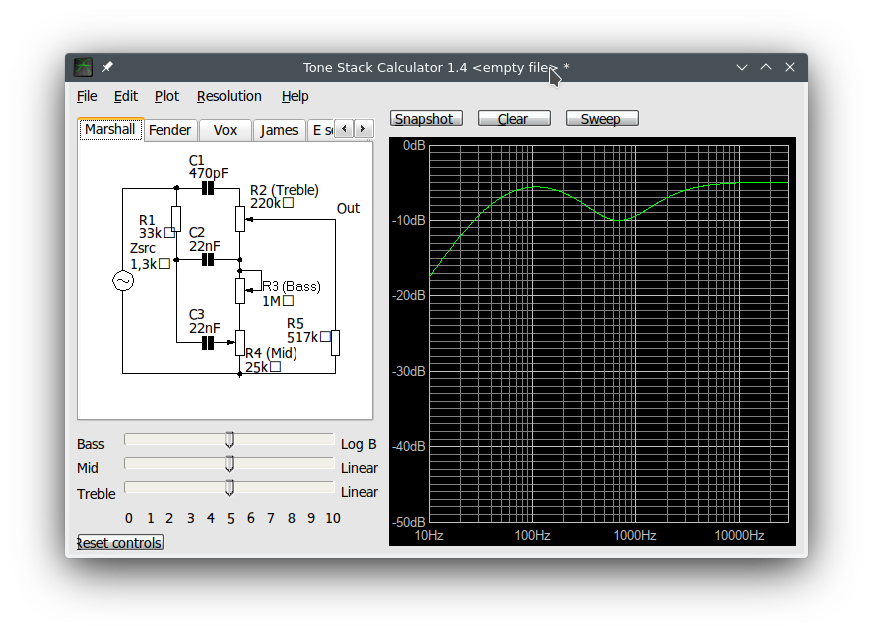Select the Marshall tab
This screenshot has width=873, height=635.
click(110, 129)
